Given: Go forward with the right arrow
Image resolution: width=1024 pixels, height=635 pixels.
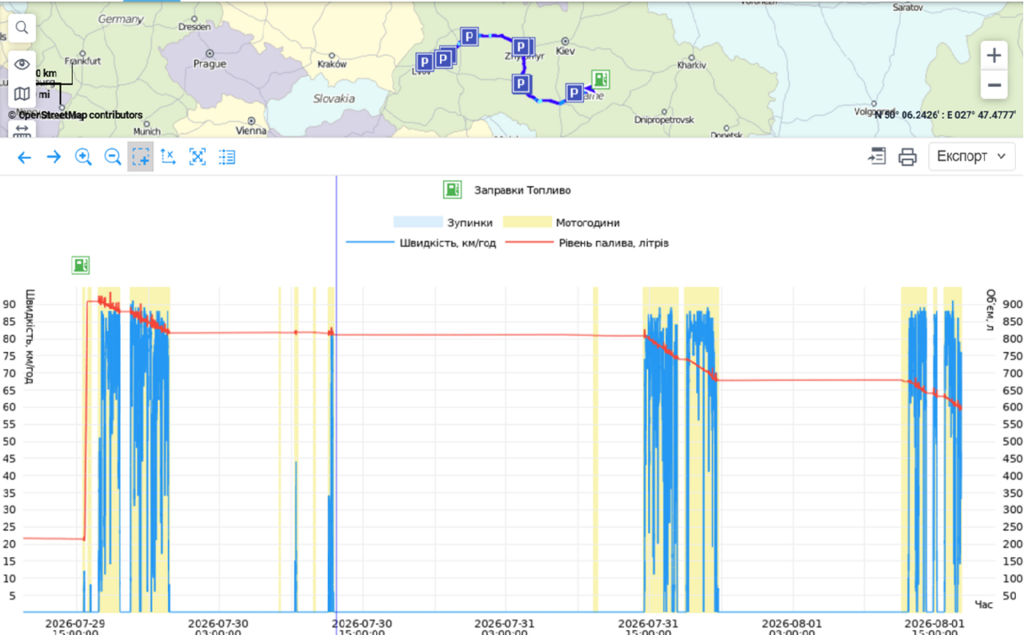Looking at the screenshot, I should (54, 157).
